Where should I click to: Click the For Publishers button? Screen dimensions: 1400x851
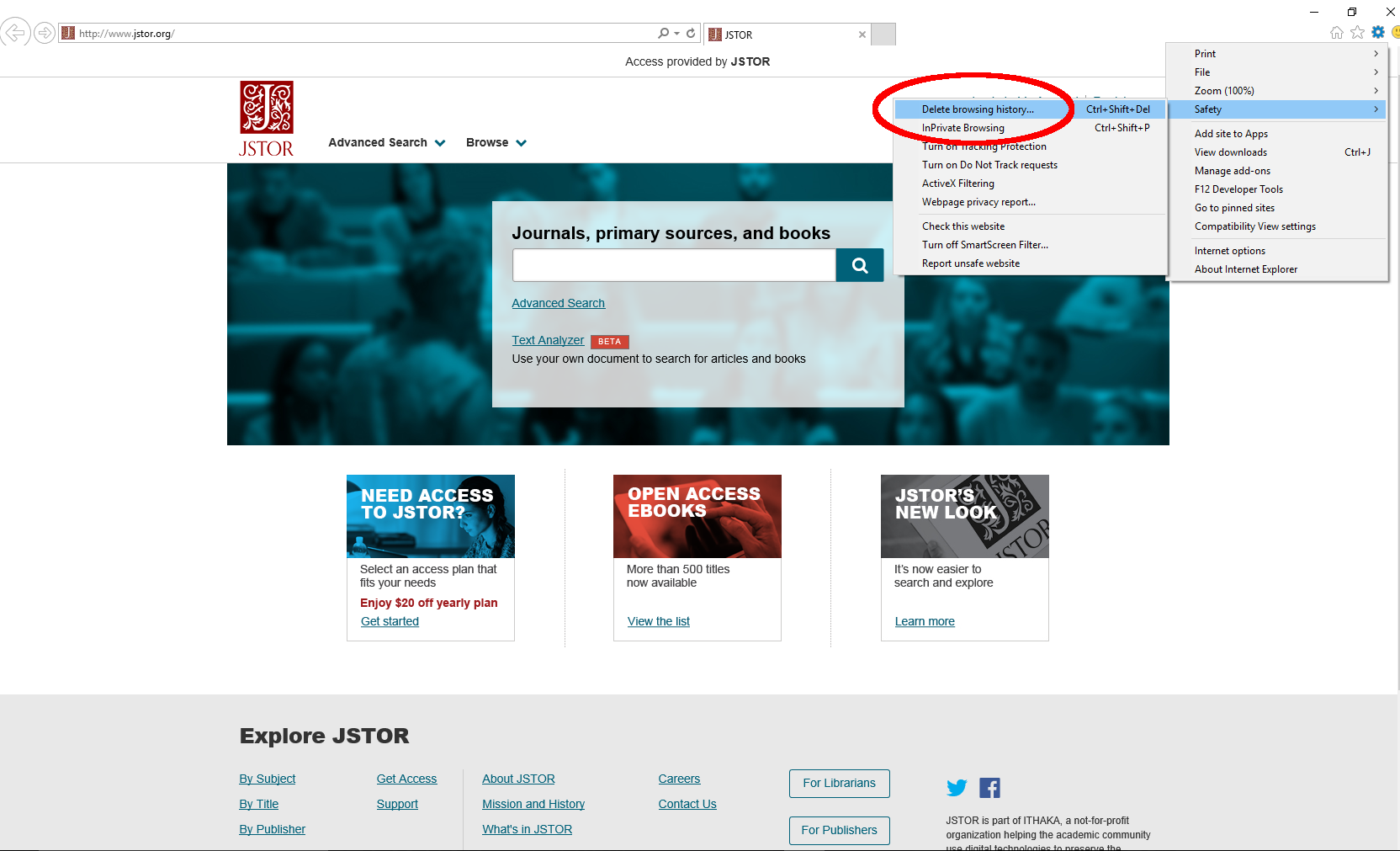840,830
